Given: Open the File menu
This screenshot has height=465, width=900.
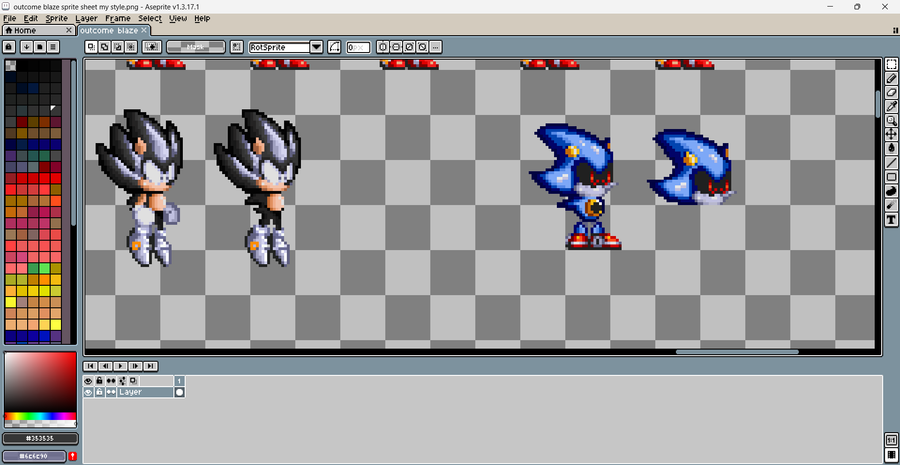Looking at the screenshot, I should (9, 18).
